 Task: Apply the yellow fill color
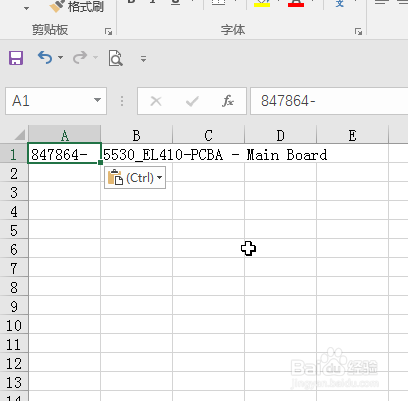tap(262, 3)
